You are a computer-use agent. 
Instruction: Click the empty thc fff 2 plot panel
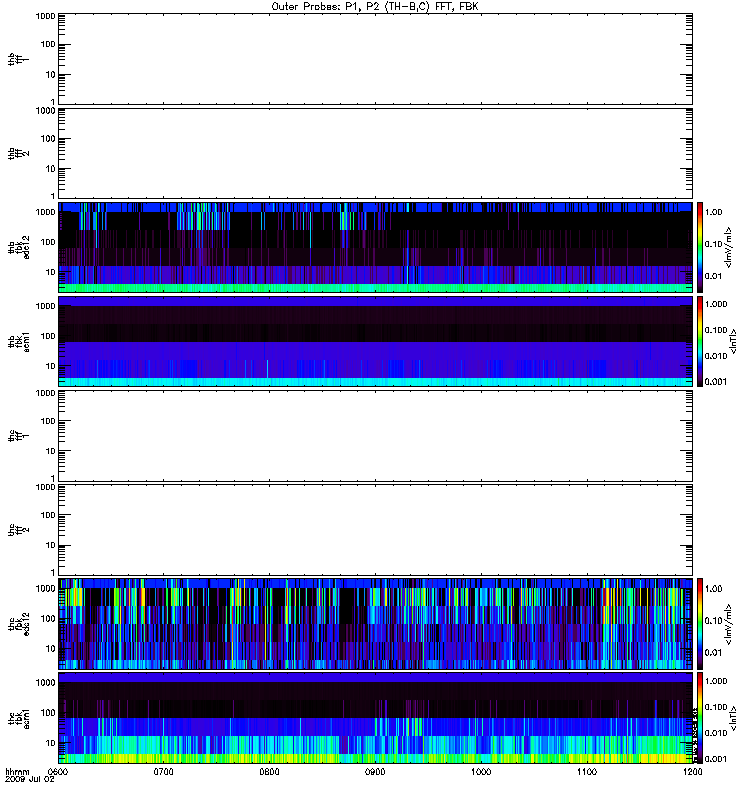click(x=376, y=530)
